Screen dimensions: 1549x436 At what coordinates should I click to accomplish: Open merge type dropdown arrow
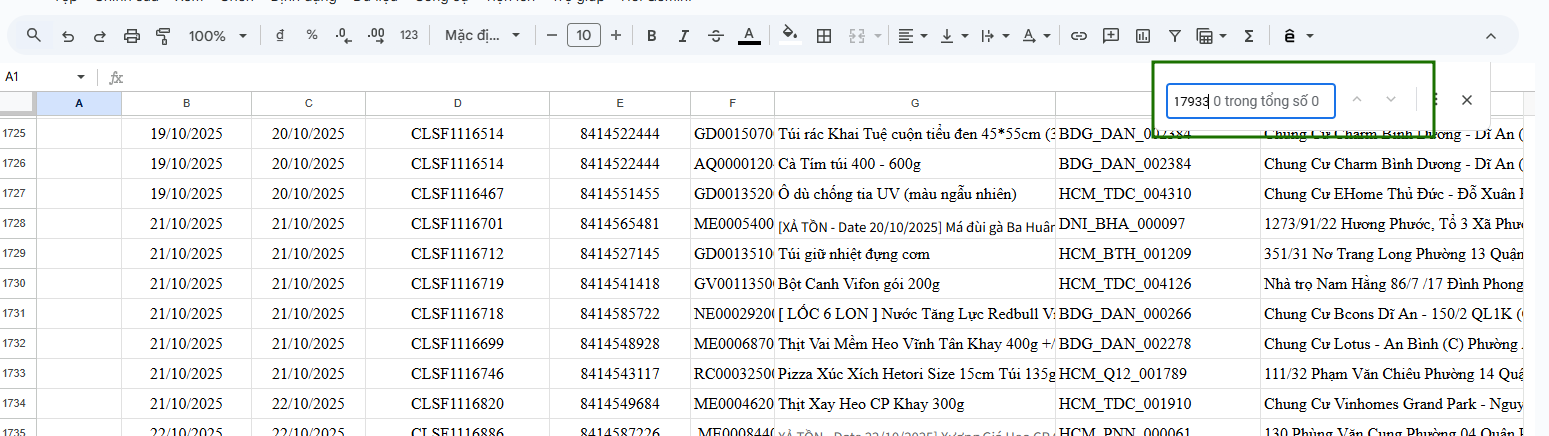[x=878, y=36]
